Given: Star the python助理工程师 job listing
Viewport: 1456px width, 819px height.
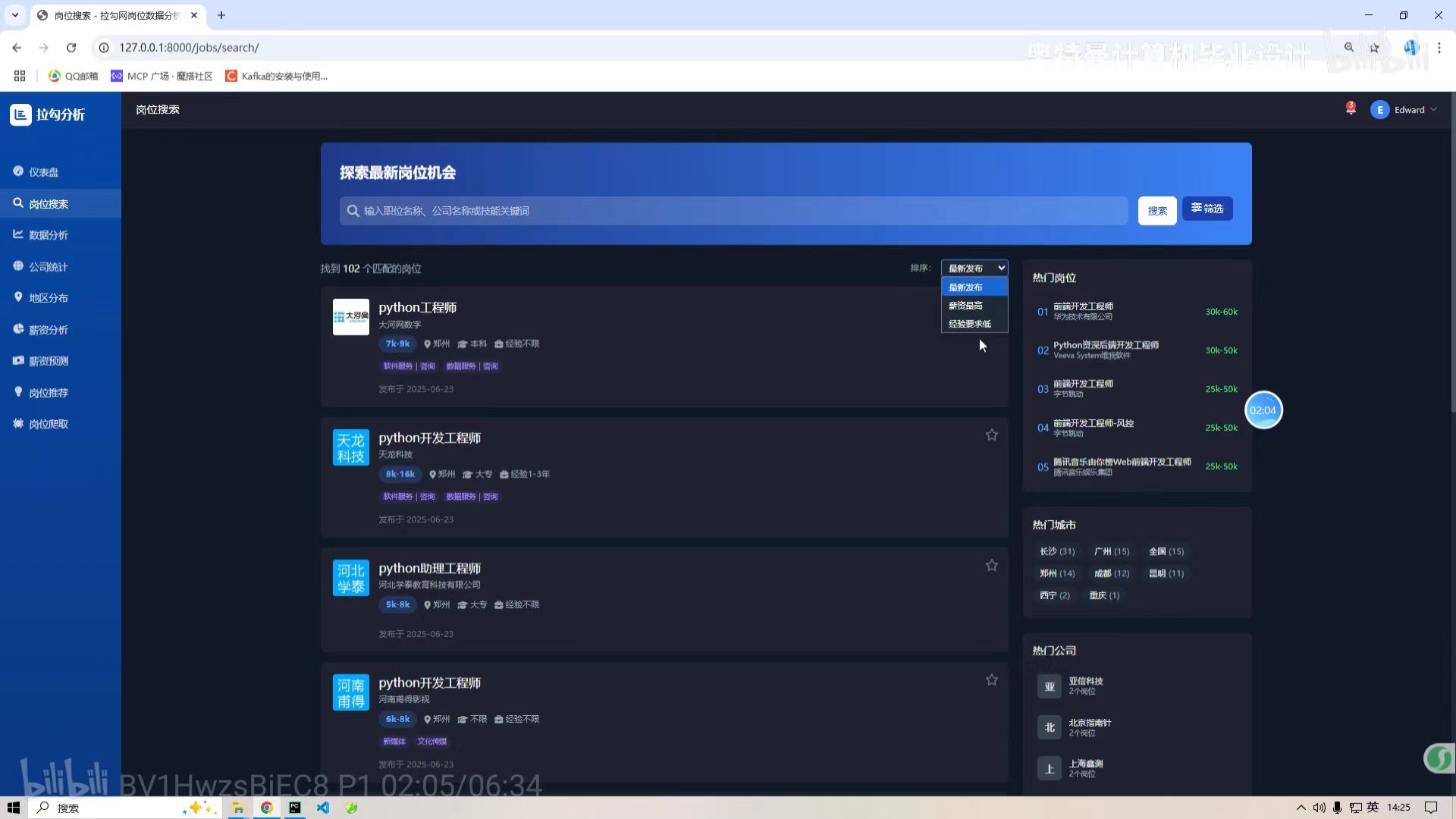Looking at the screenshot, I should 991,566.
